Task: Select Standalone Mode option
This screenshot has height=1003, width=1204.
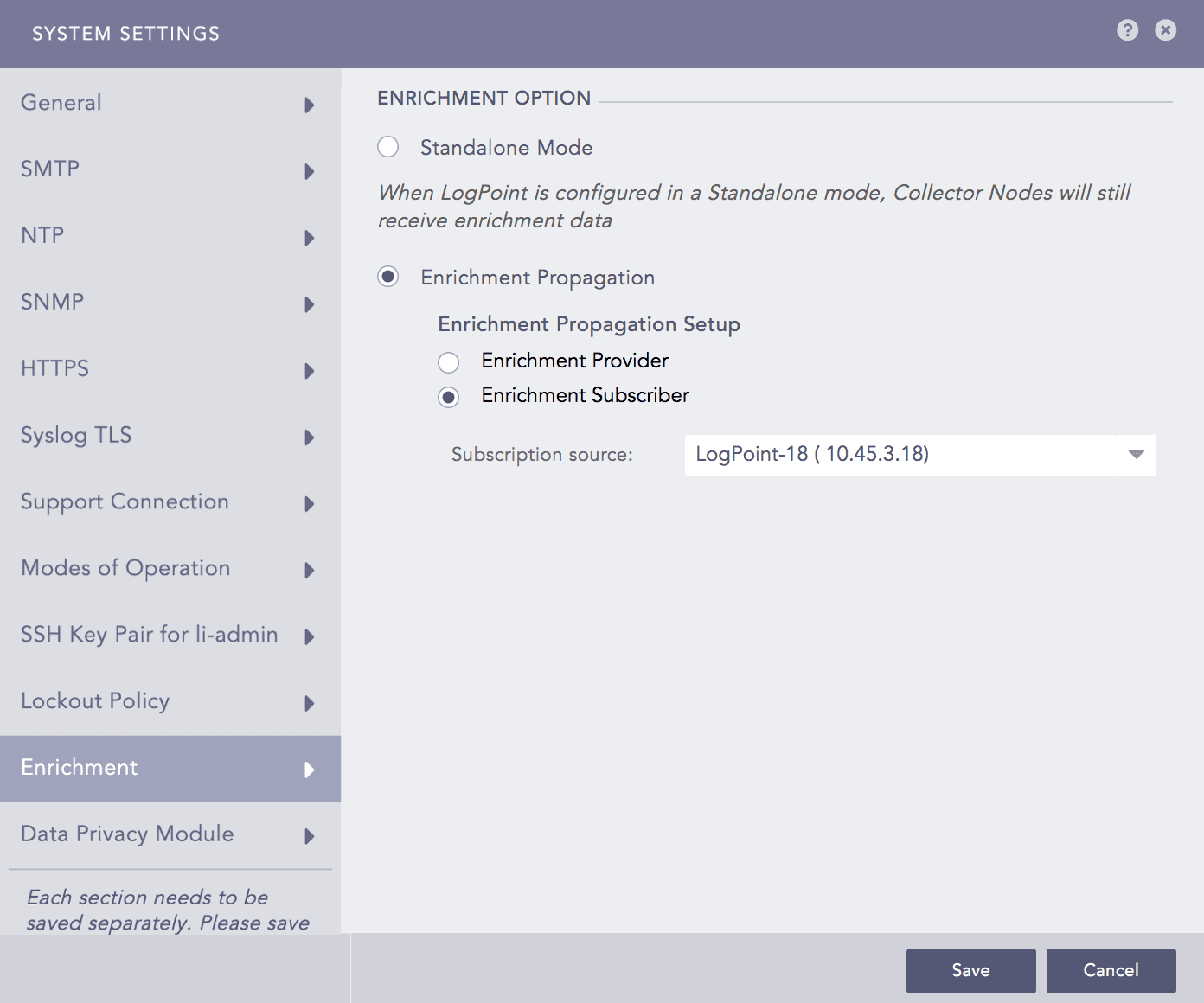Action: pos(387,147)
